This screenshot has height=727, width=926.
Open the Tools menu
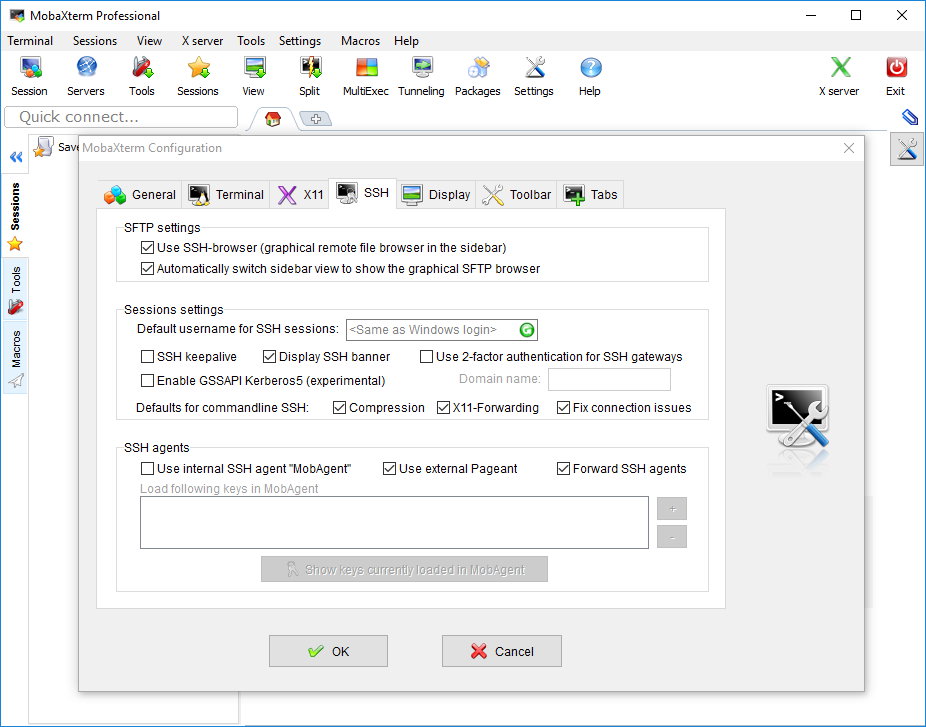click(251, 41)
